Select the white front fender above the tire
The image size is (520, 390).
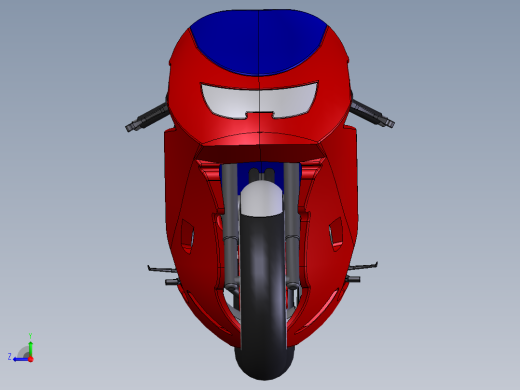point(262,198)
